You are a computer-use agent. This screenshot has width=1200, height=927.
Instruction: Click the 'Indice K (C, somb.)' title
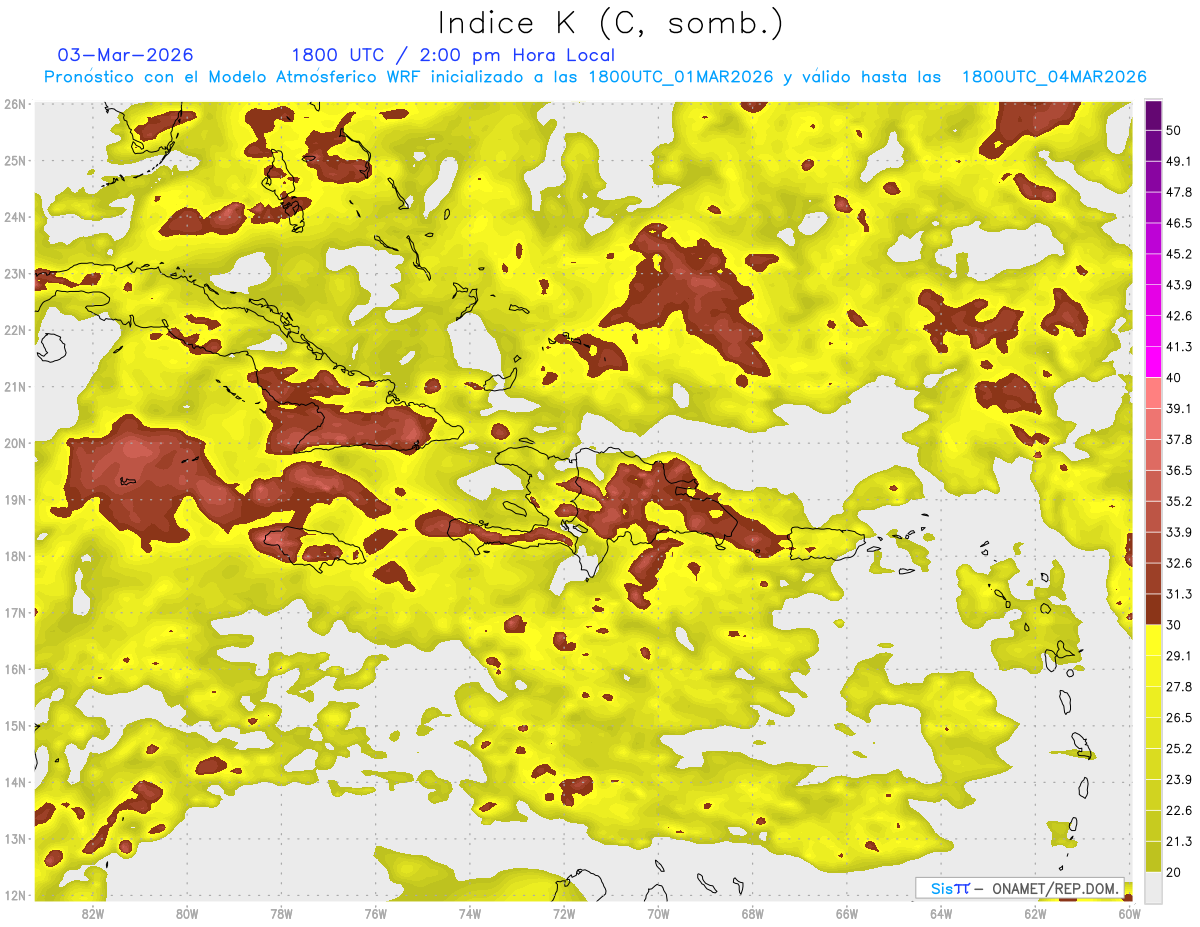pyautogui.click(x=610, y=24)
